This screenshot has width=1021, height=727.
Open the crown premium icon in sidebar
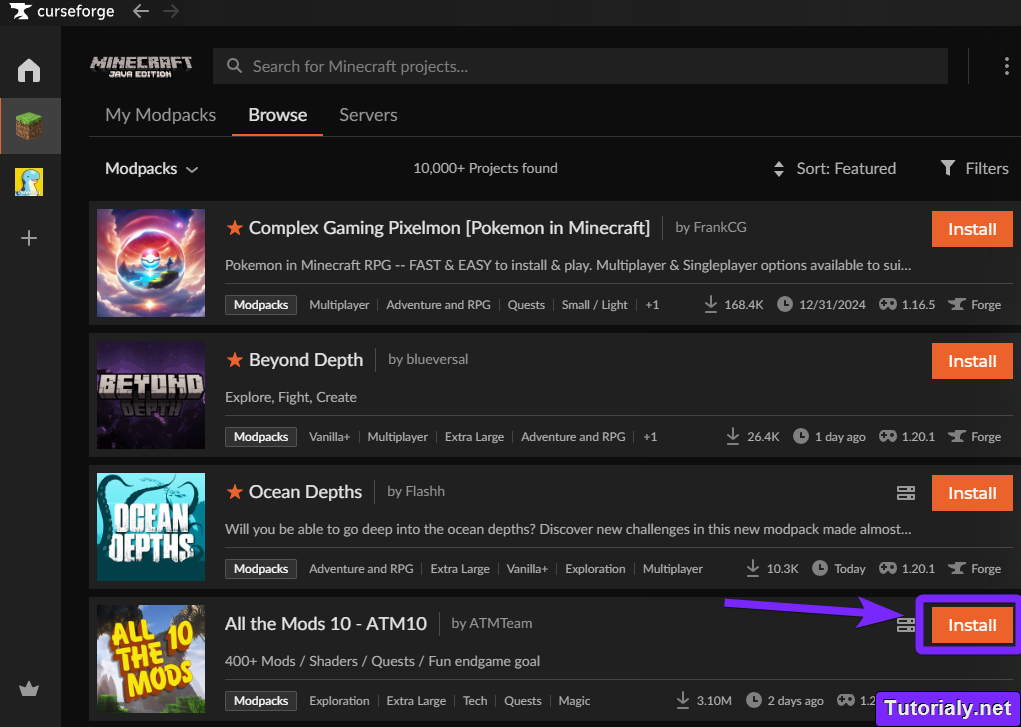29,689
